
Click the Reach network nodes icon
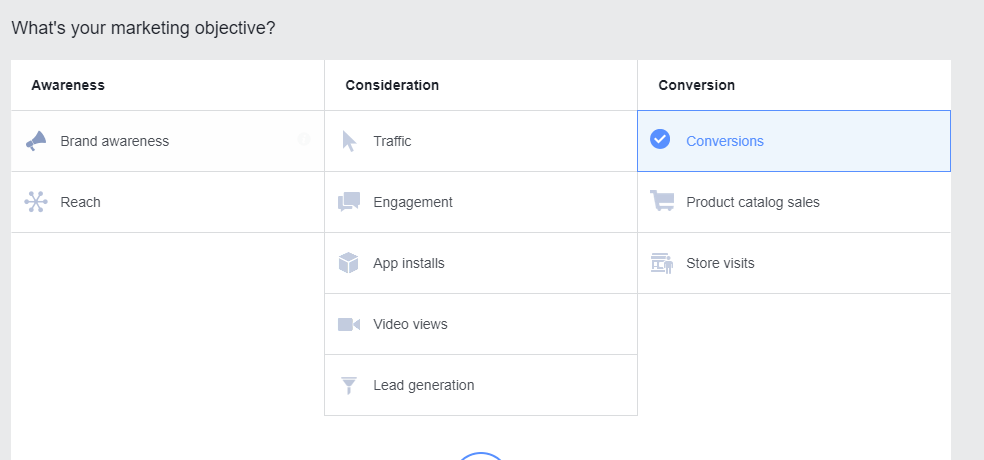[x=36, y=202]
